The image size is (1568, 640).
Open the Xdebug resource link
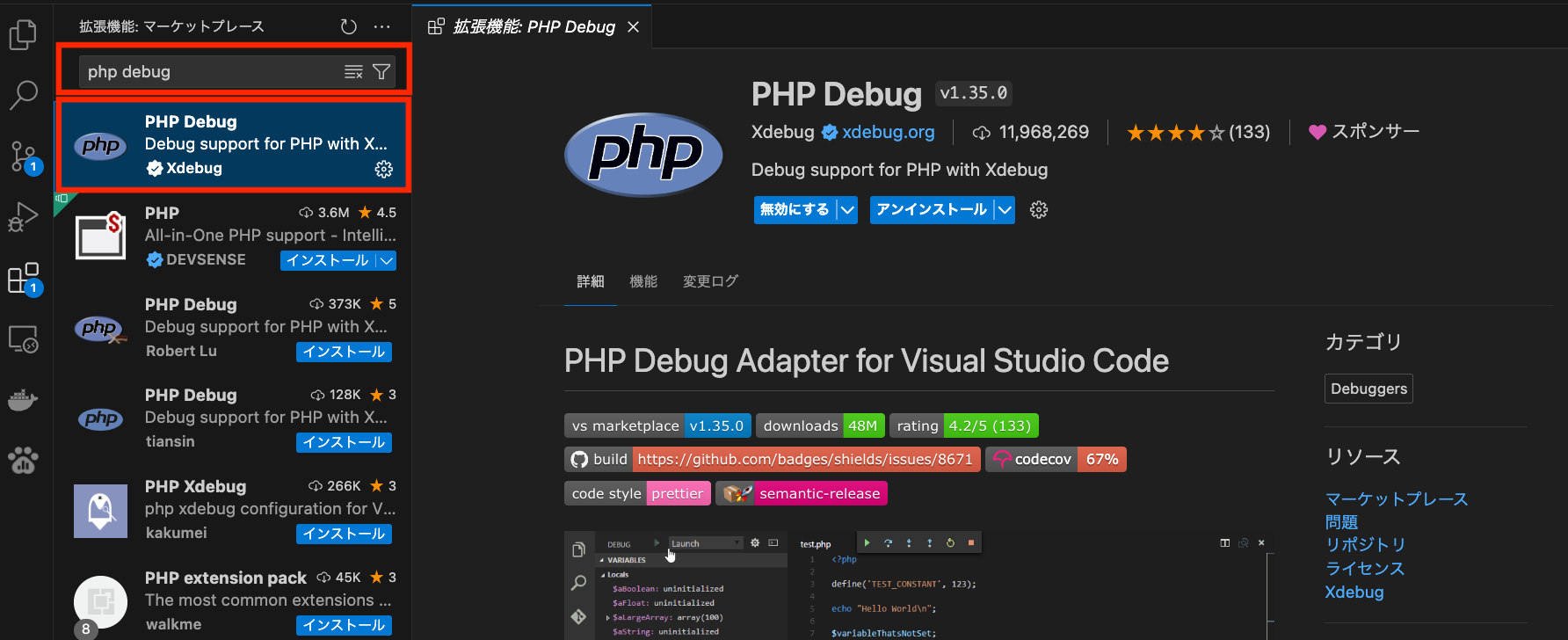[1354, 593]
